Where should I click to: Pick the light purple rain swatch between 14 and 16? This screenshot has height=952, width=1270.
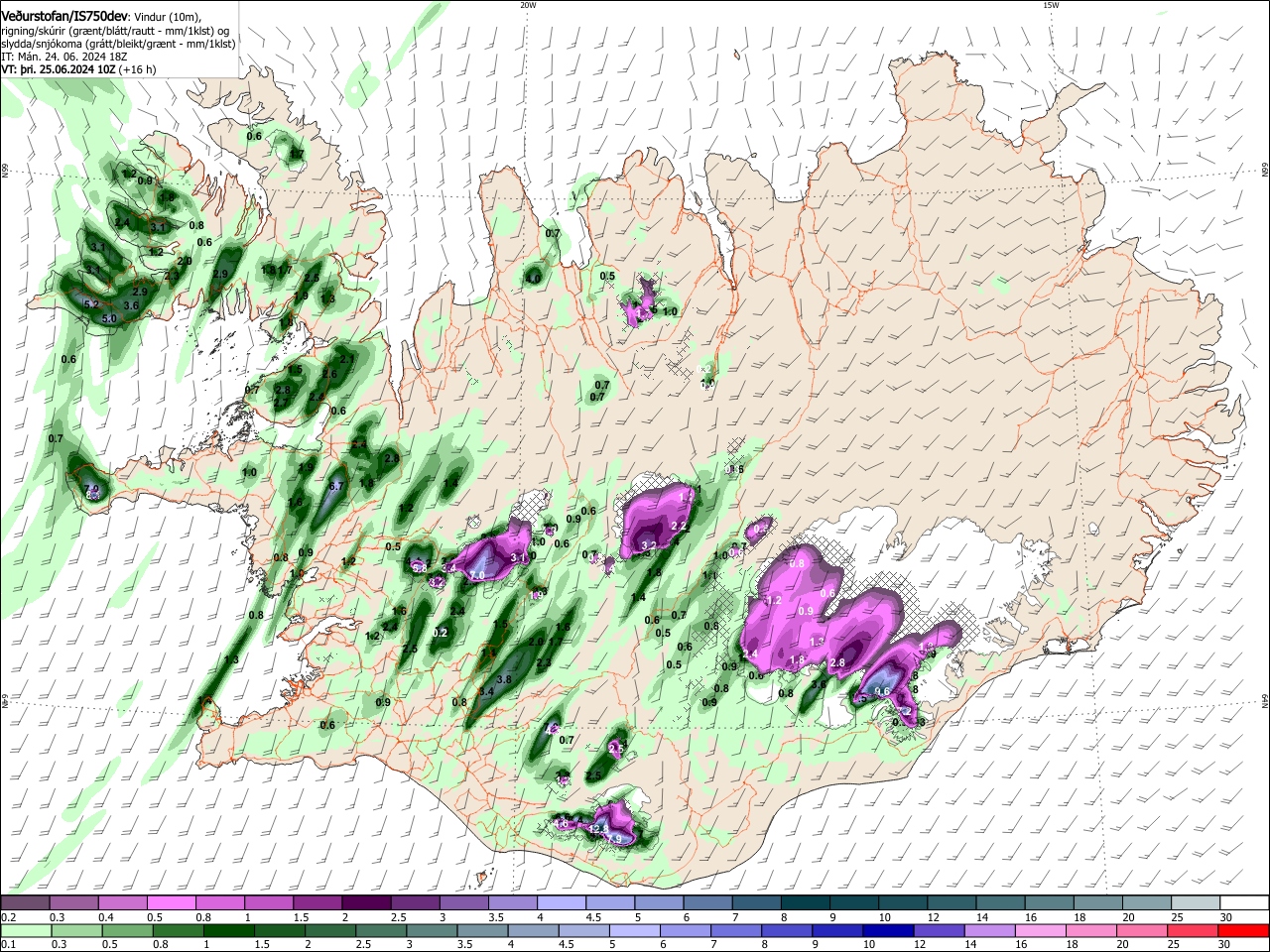click(990, 930)
